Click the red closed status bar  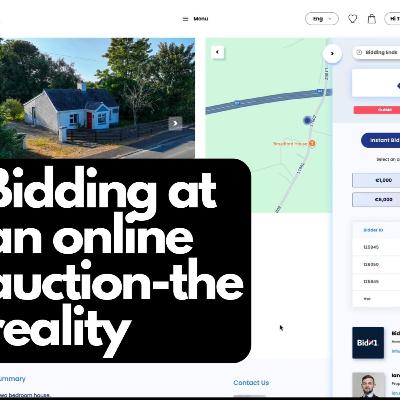(377, 110)
